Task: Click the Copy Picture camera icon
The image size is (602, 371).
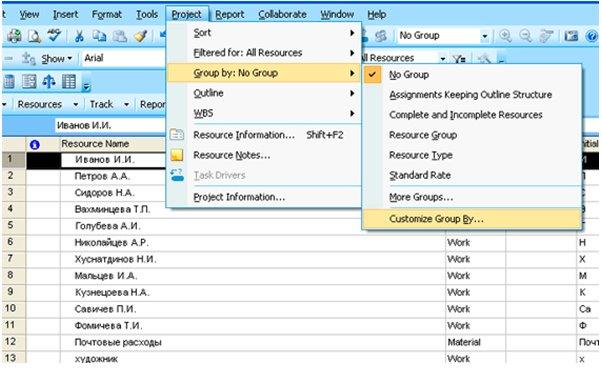Action: pyautogui.click(x=571, y=36)
